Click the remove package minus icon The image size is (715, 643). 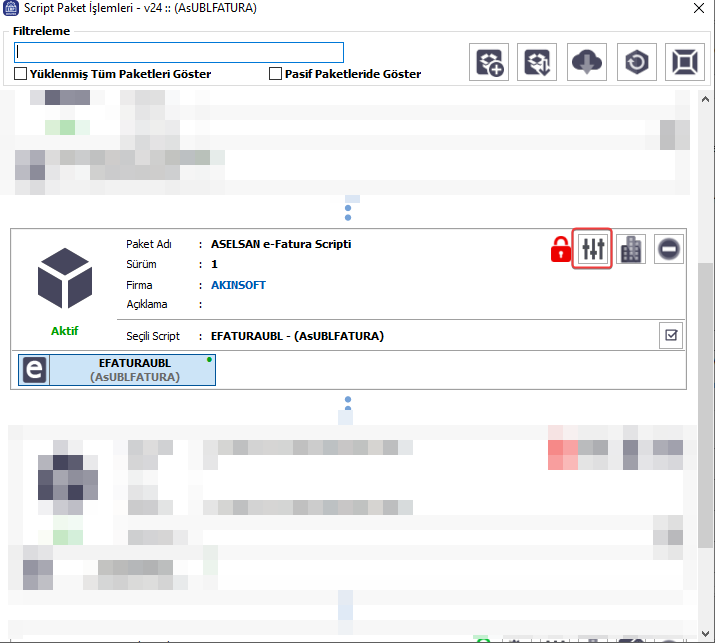[669, 249]
